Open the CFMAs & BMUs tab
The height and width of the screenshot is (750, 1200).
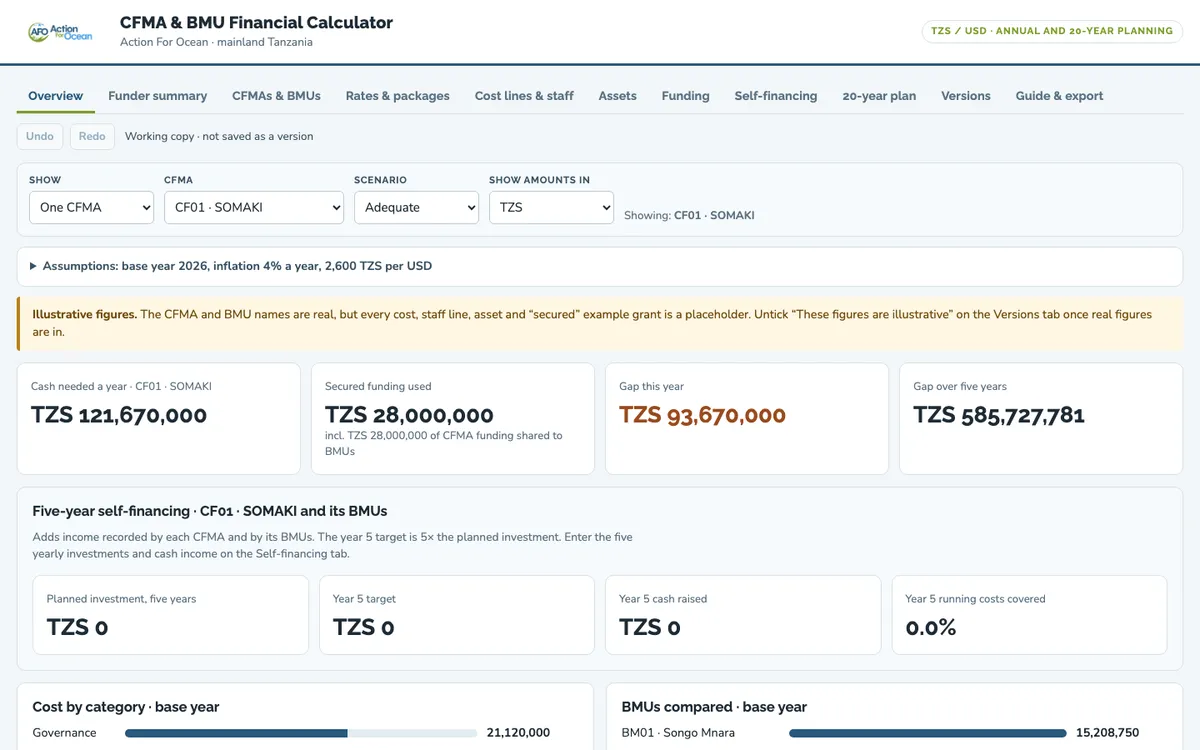[x=276, y=96]
